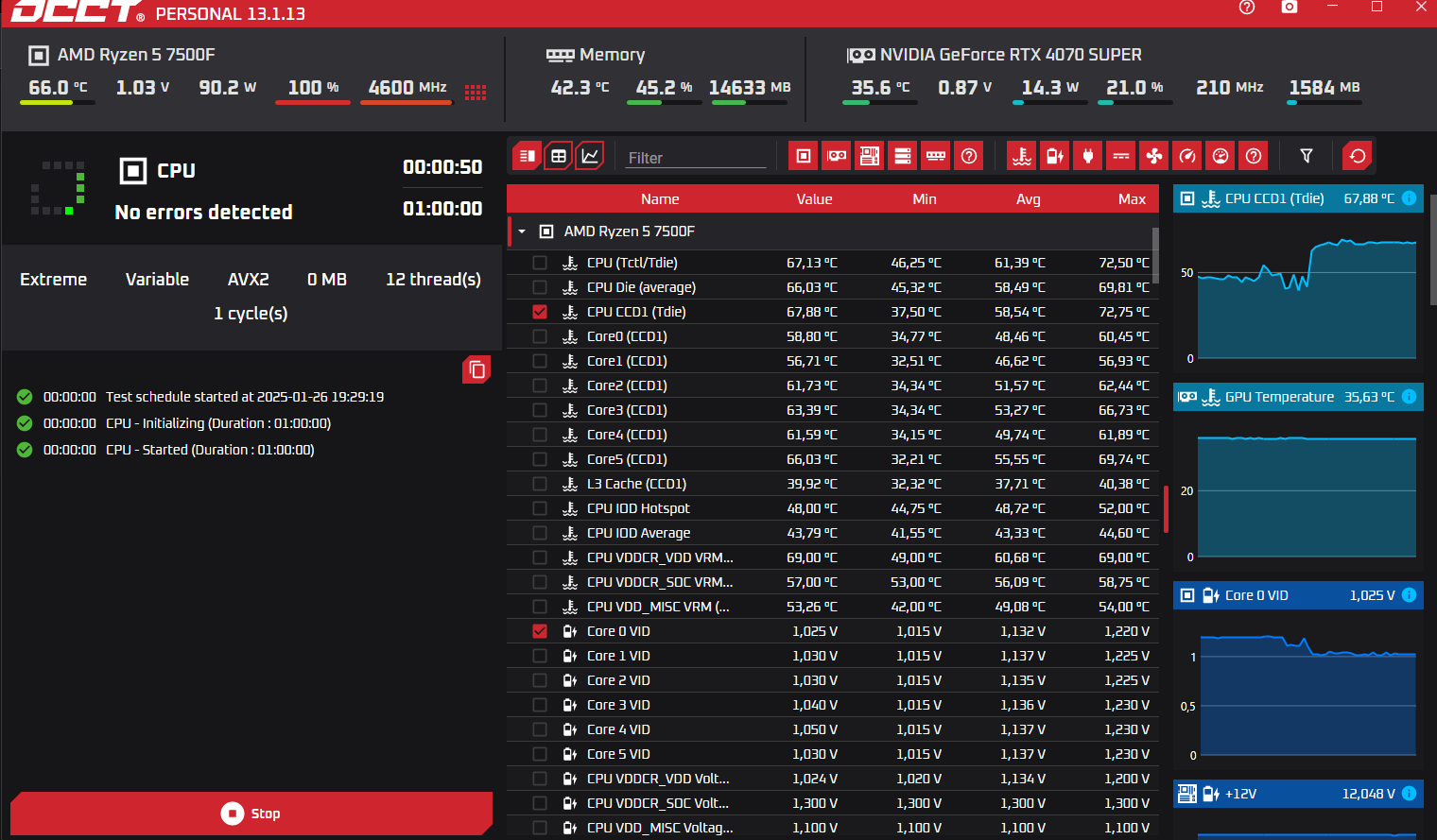Click the graph panel scrollbar

[1433, 249]
